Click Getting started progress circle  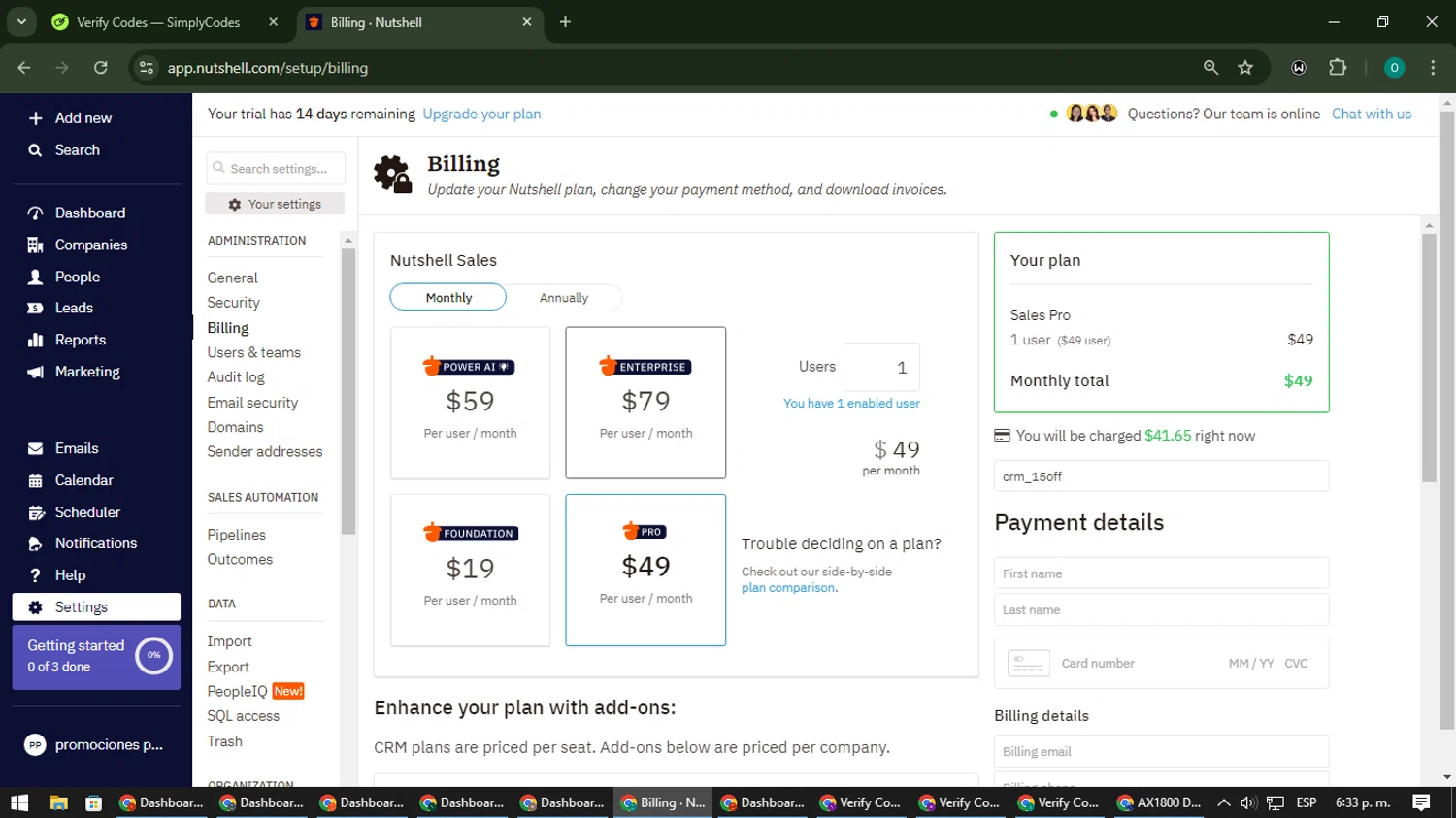tap(153, 655)
